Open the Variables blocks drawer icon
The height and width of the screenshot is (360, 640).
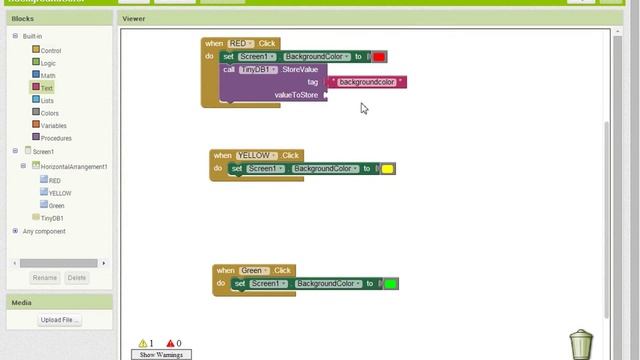36,124
